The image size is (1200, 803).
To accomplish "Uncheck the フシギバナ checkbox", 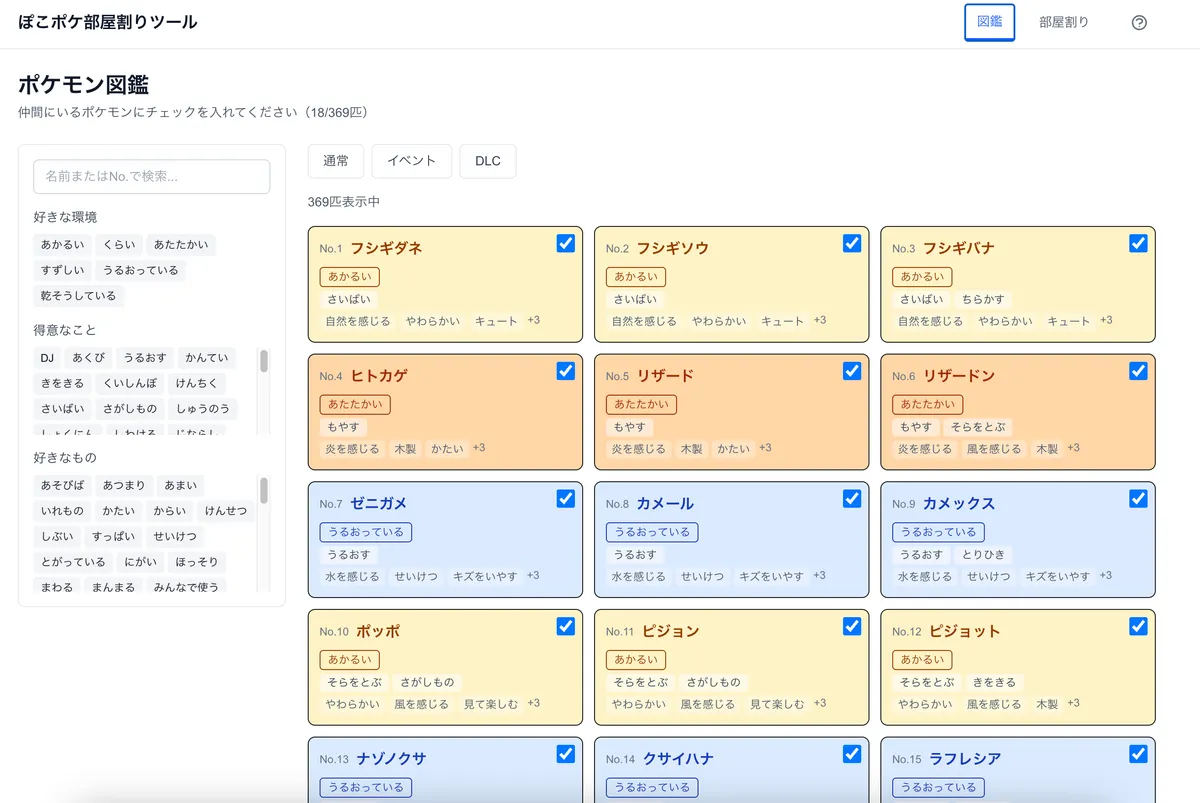I will point(1138,243).
